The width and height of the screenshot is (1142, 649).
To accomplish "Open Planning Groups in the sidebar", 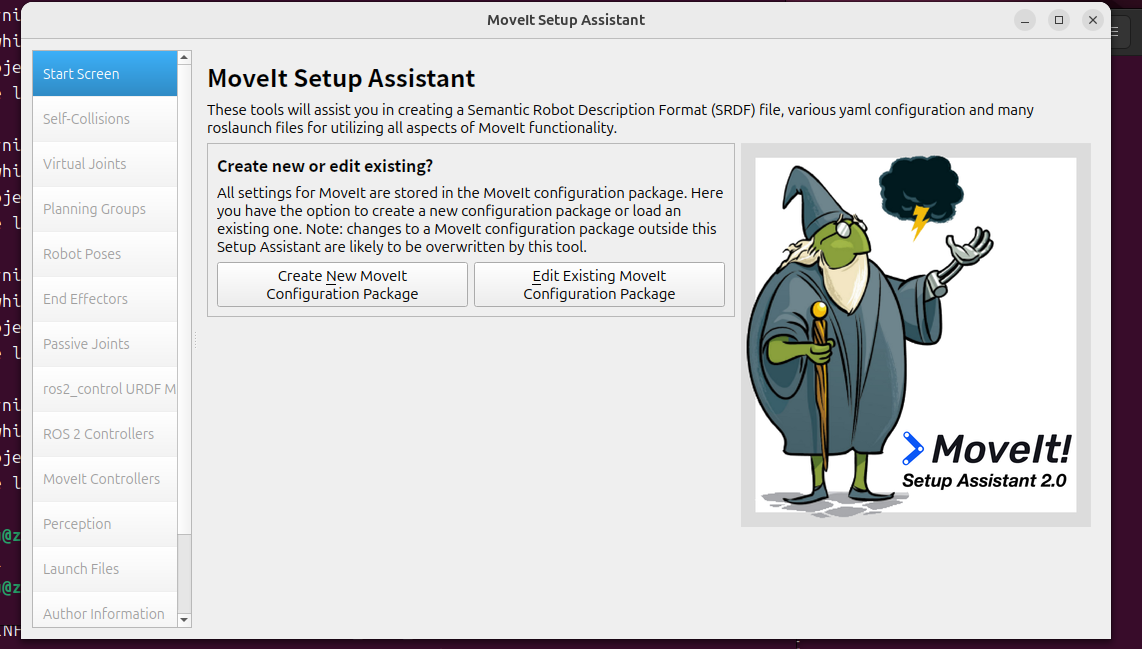I will pos(105,209).
